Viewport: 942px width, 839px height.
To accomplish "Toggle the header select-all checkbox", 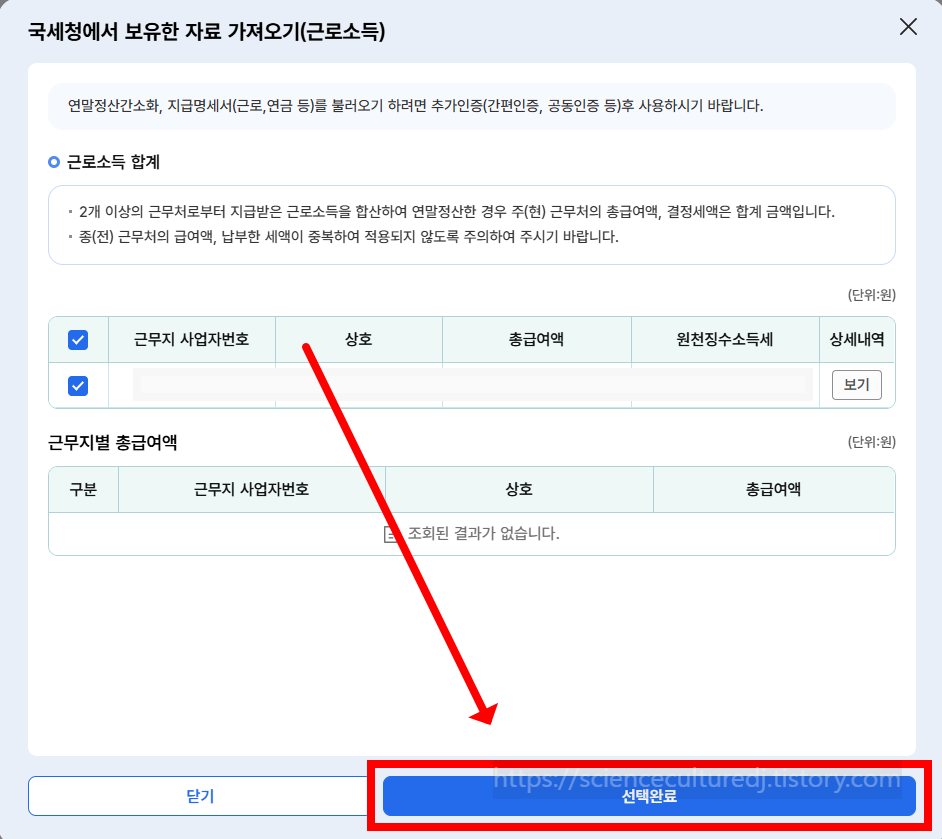I will 78,340.
